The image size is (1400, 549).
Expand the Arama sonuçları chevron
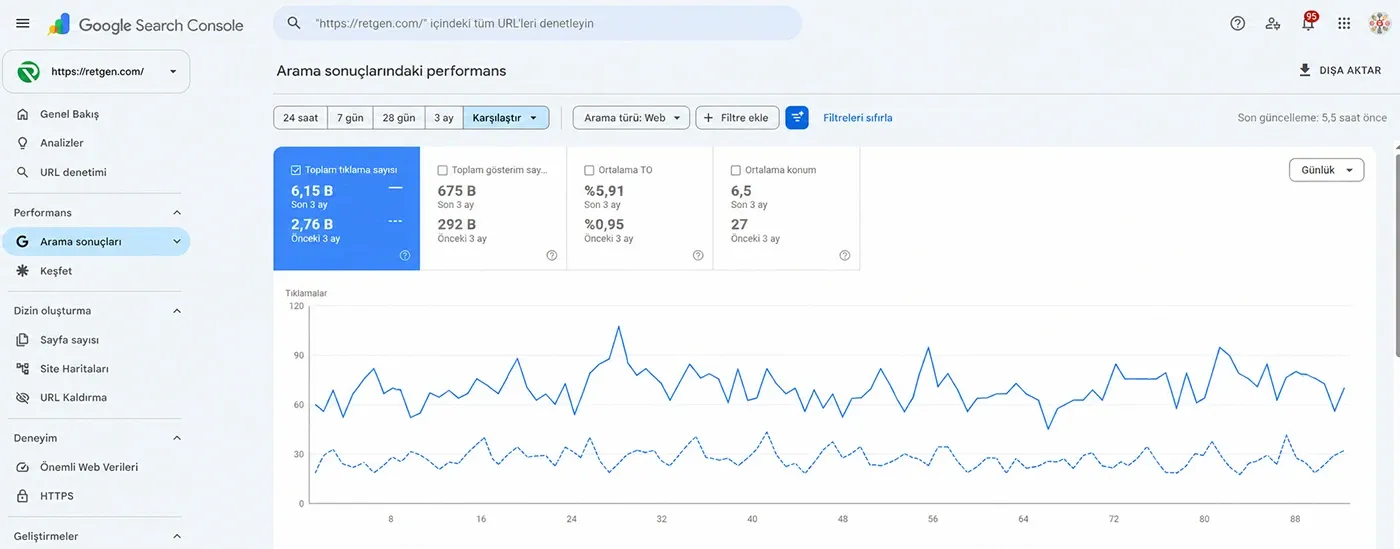[177, 241]
